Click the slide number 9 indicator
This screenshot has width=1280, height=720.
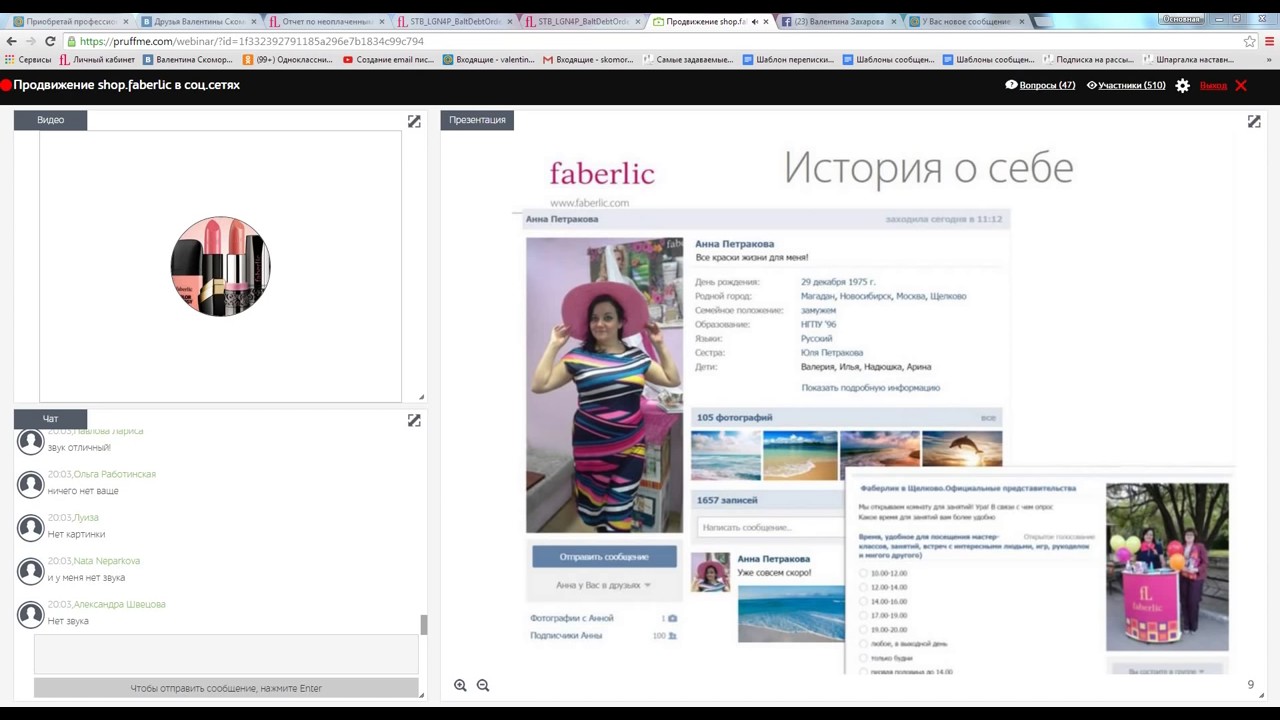(1250, 685)
